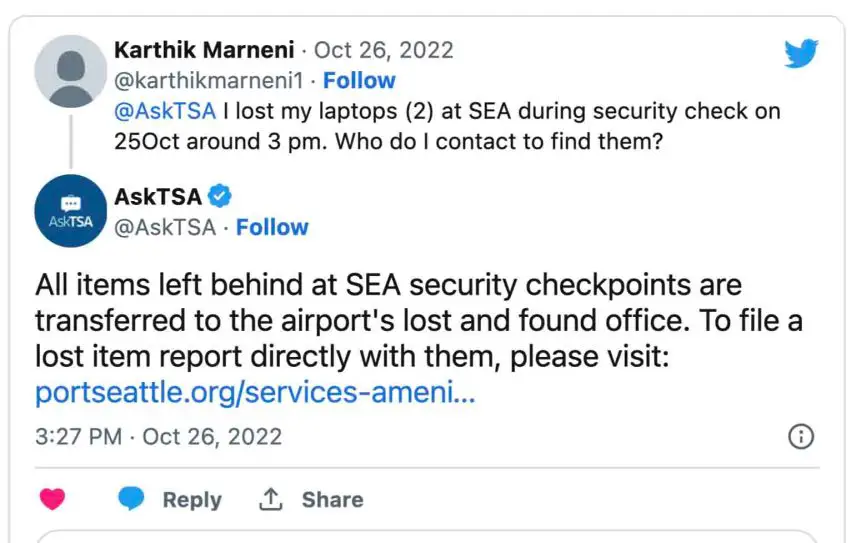Image resolution: width=861 pixels, height=543 pixels.
Task: Open the @AskTSA handle under the name
Action: [x=165, y=228]
